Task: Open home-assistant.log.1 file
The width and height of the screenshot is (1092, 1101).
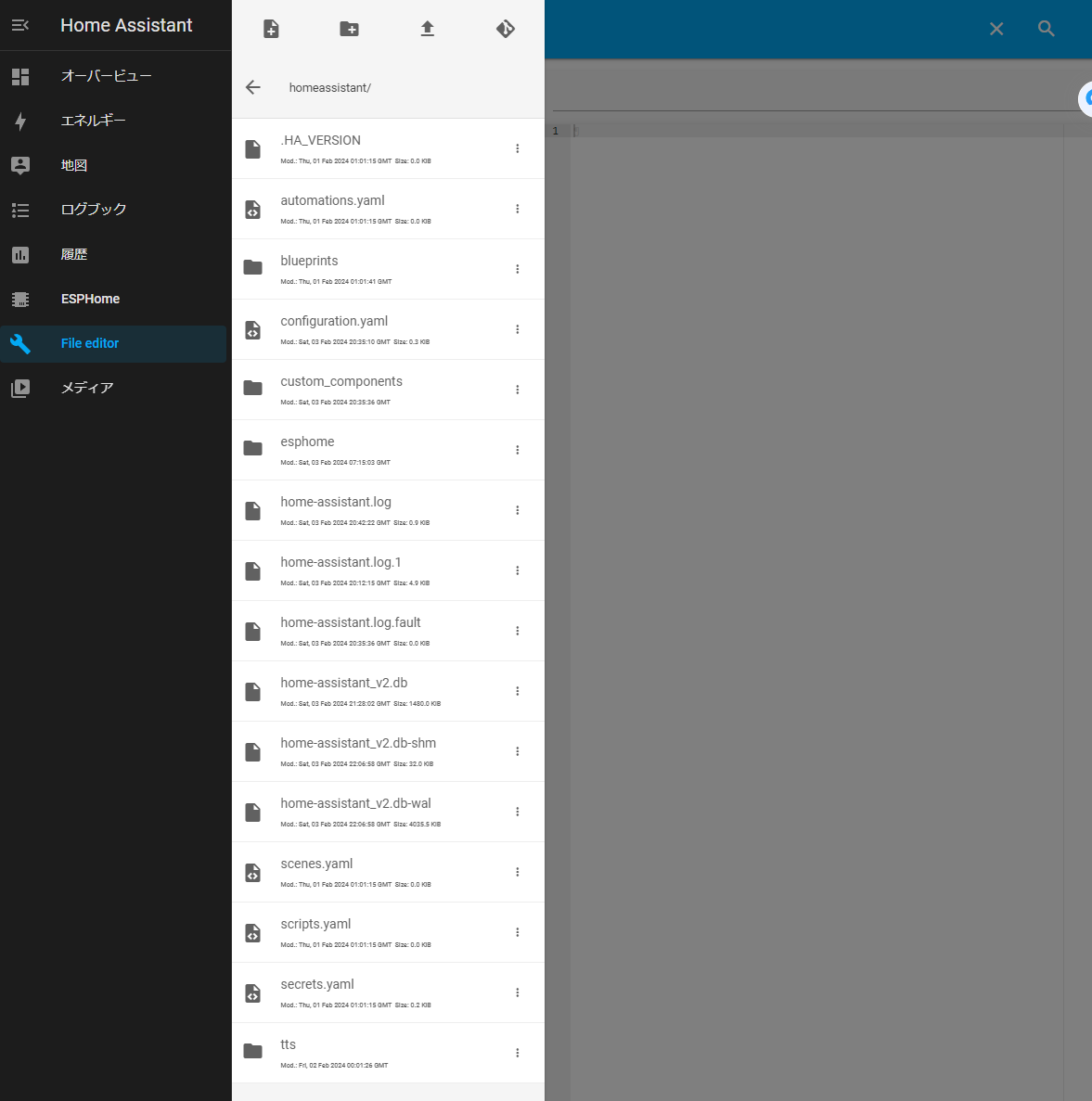Action: point(388,570)
